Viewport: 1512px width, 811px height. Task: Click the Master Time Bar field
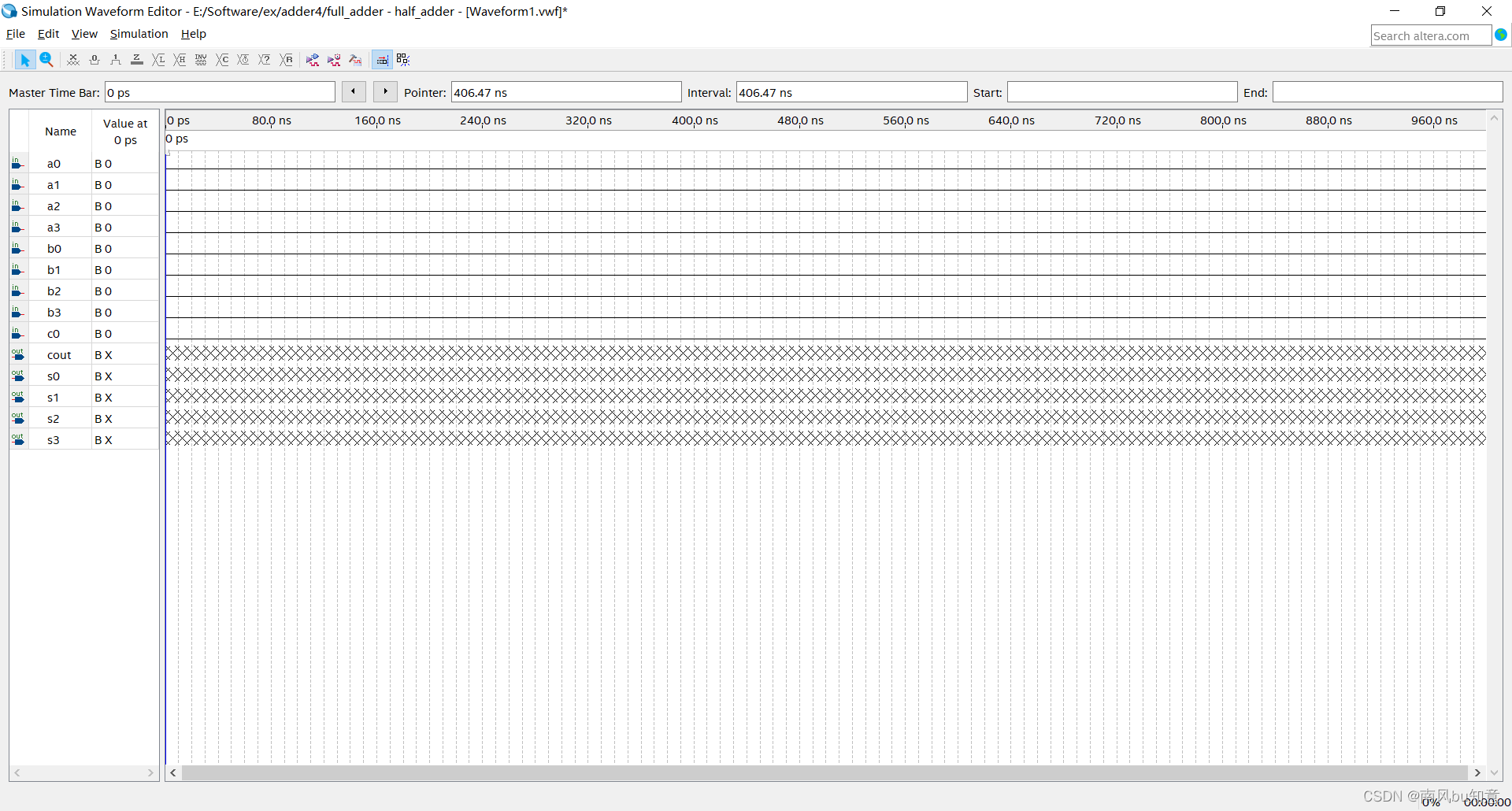click(x=220, y=92)
